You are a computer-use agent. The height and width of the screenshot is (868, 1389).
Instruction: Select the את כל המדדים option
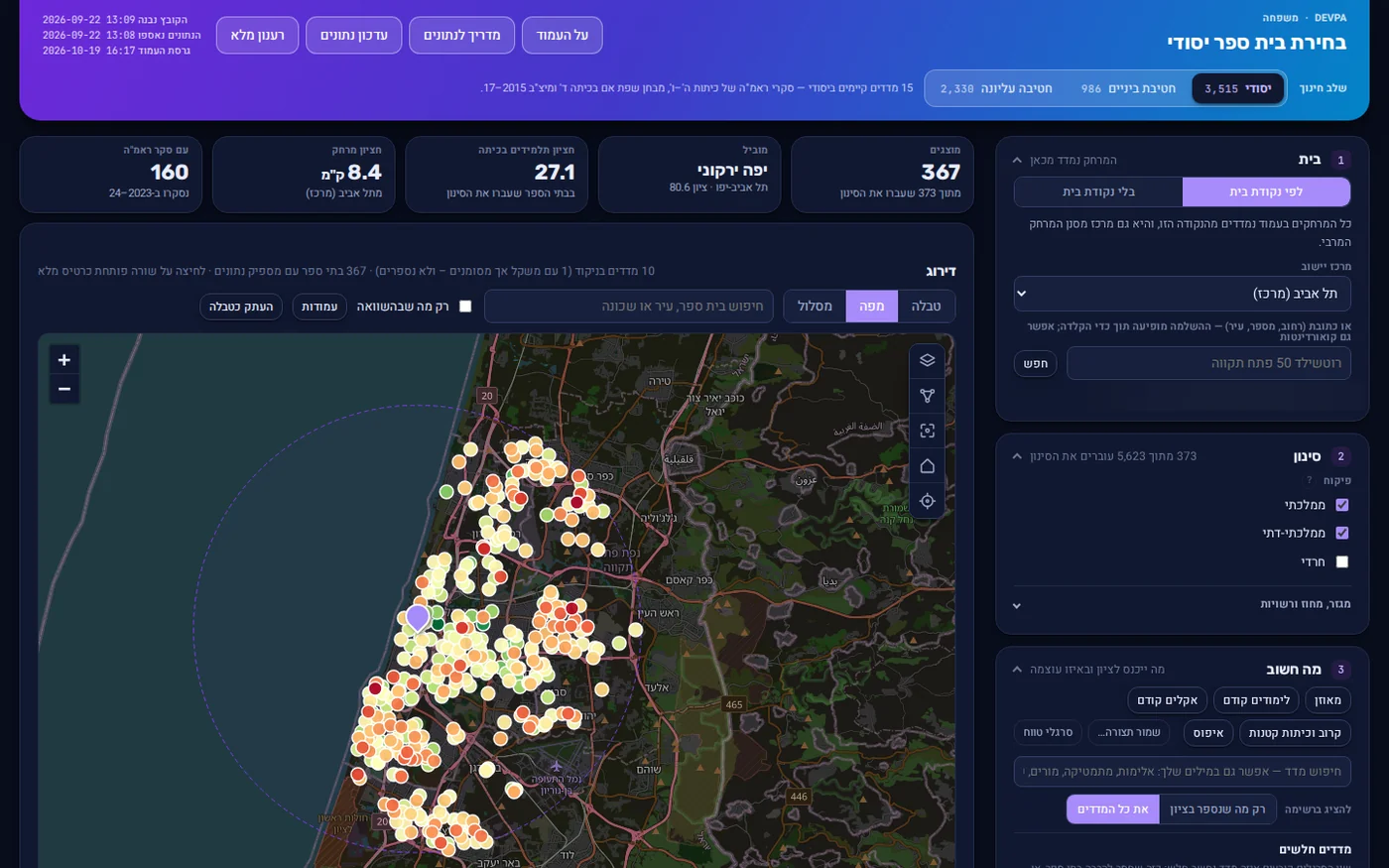pos(1113,809)
